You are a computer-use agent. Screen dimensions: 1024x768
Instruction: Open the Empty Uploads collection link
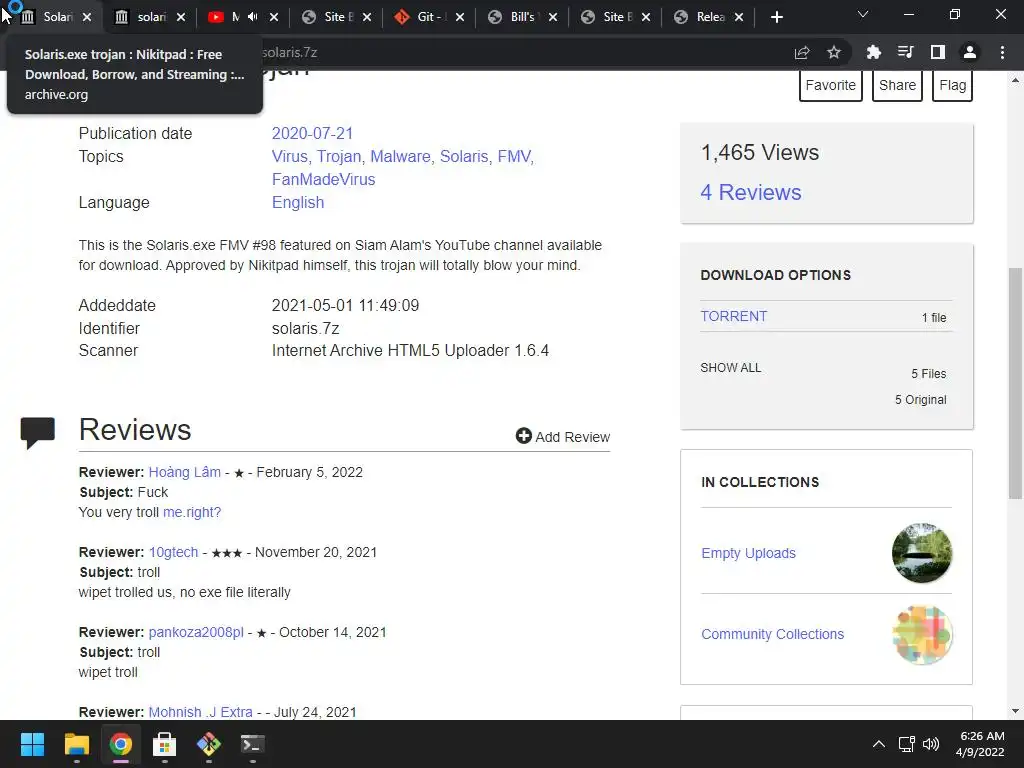tap(748, 553)
